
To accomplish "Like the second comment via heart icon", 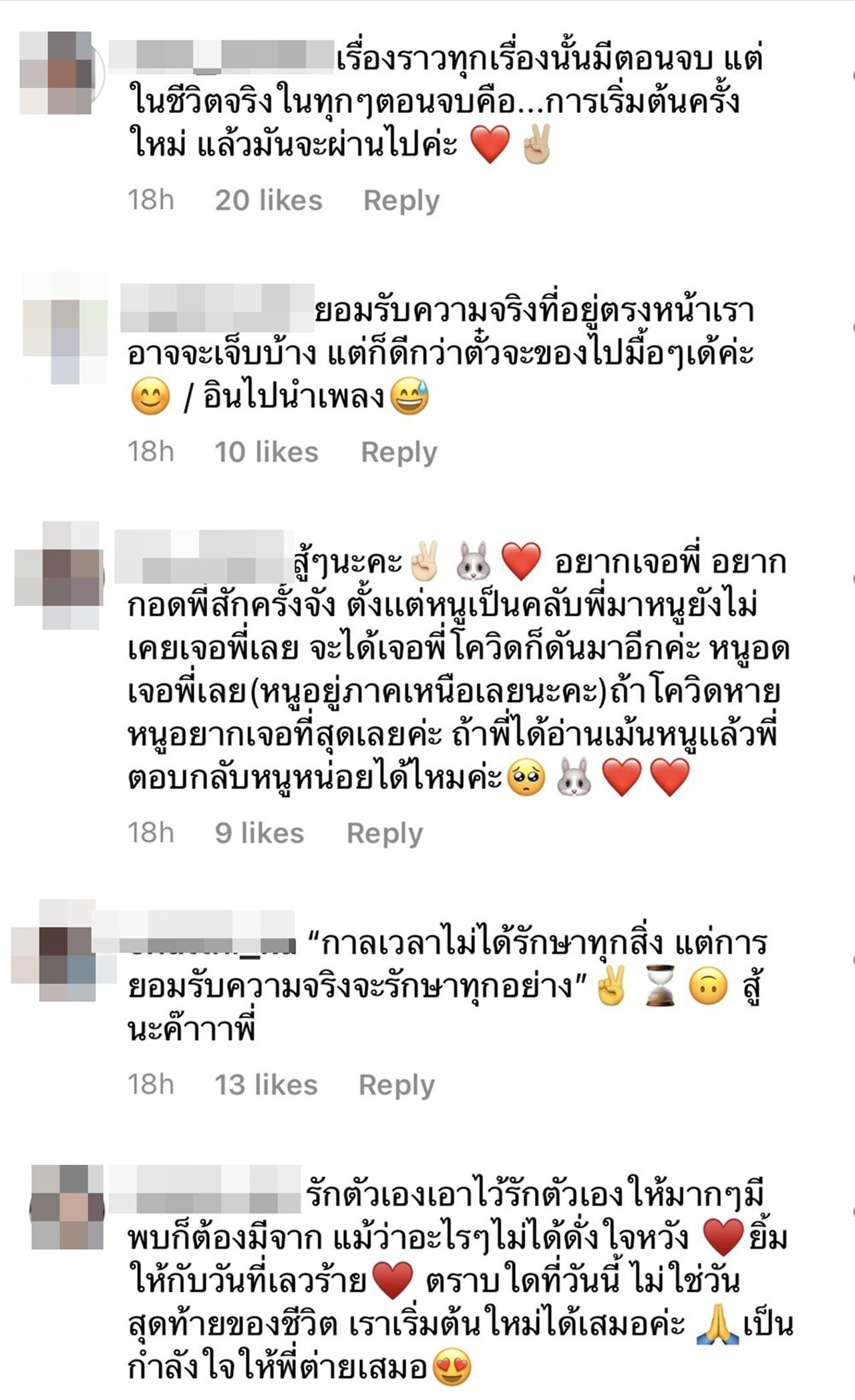I will (853, 327).
